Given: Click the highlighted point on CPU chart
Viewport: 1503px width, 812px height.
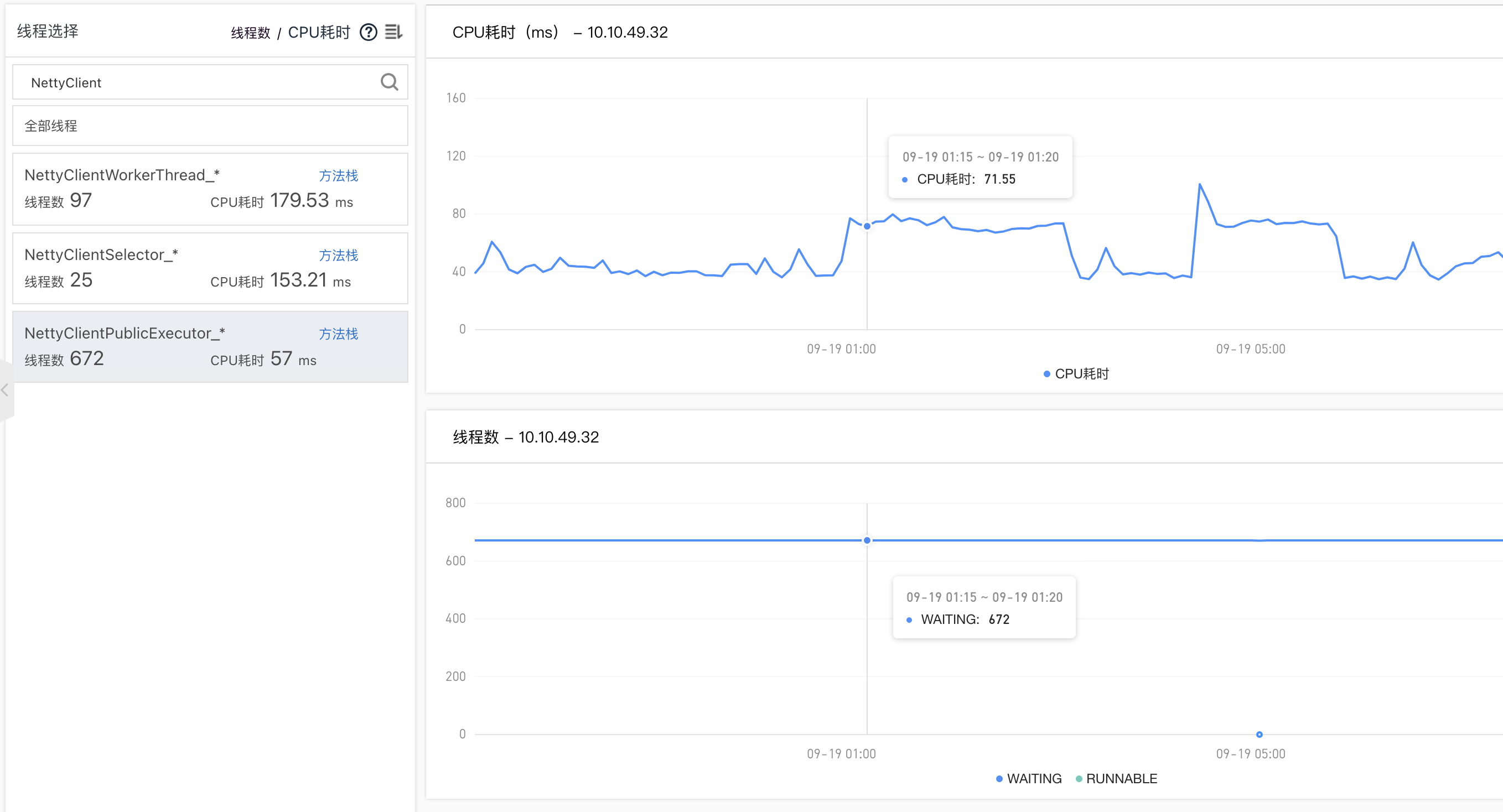Looking at the screenshot, I should pos(867,226).
